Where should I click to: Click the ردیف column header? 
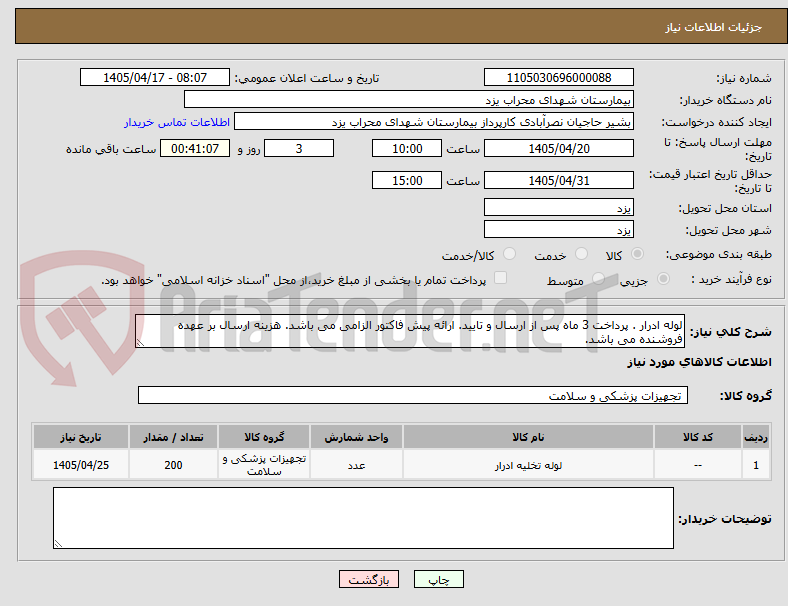click(x=756, y=437)
